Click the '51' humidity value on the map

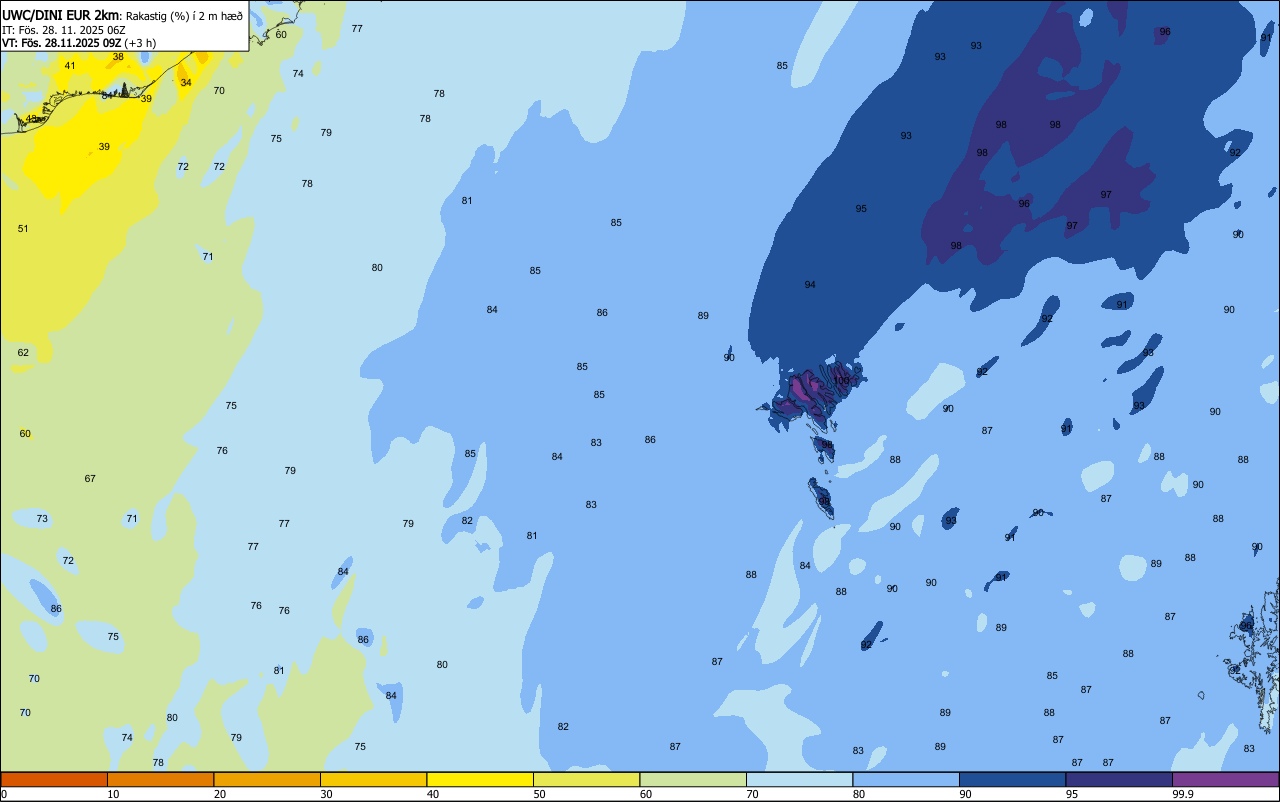pos(23,229)
